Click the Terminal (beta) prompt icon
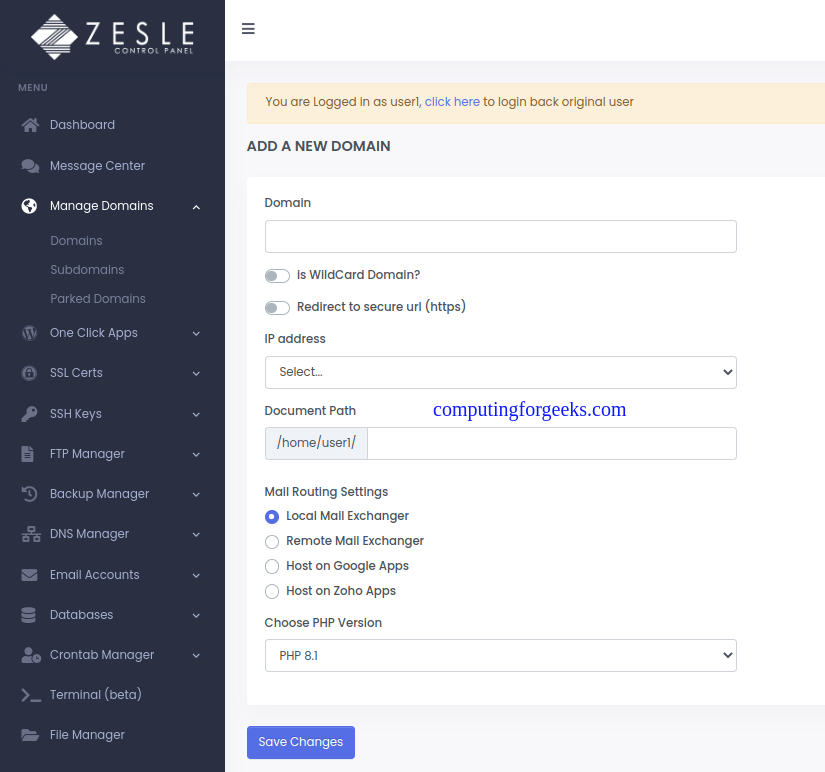Image resolution: width=825 pixels, height=772 pixels. (31, 695)
